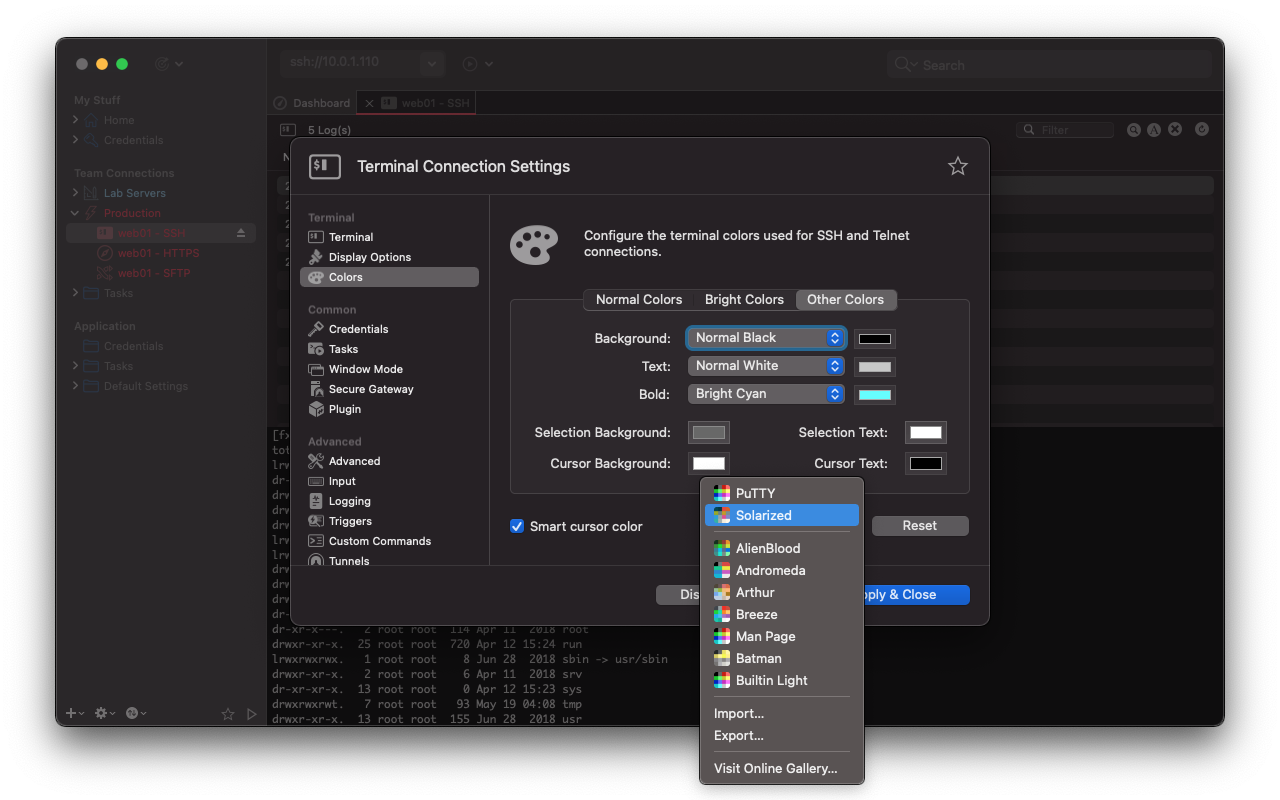Click the Text gray color swatch
Image resolution: width=1280 pixels, height=800 pixels.
tap(875, 367)
